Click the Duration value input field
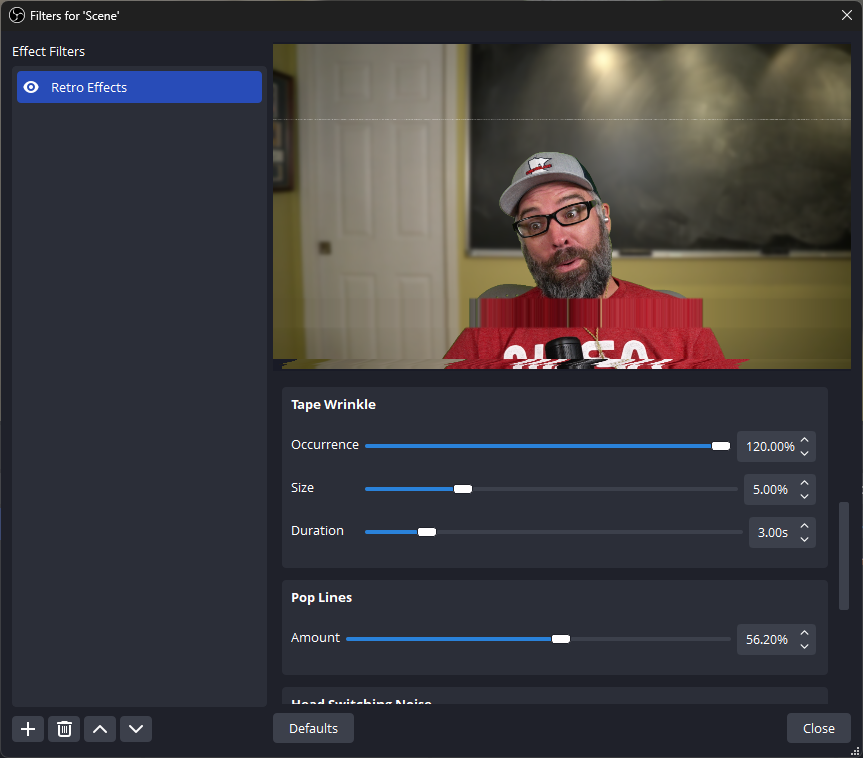Viewport: 863px width, 758px height. pos(772,533)
